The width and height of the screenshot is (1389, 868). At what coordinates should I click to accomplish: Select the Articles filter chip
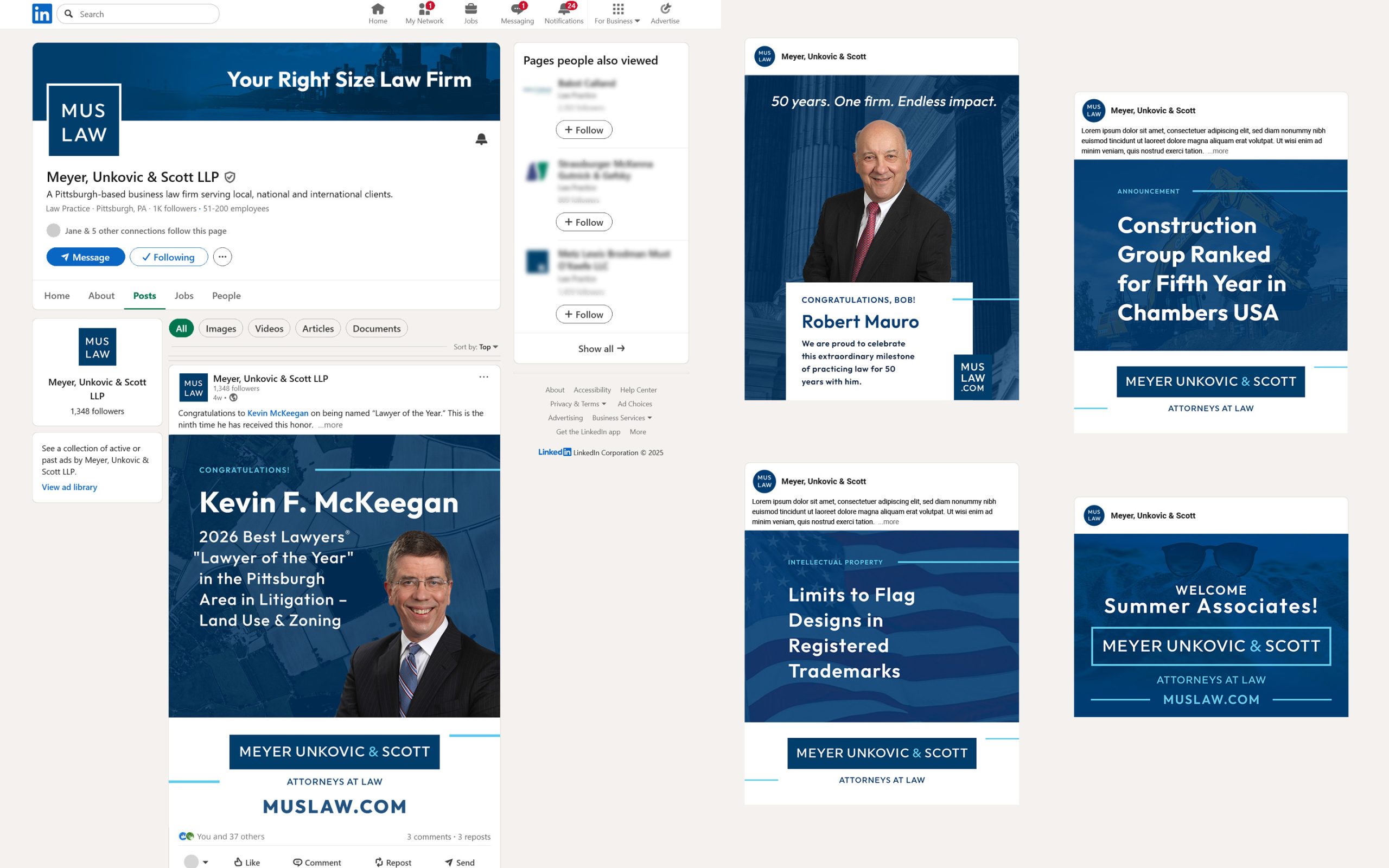[318, 328]
